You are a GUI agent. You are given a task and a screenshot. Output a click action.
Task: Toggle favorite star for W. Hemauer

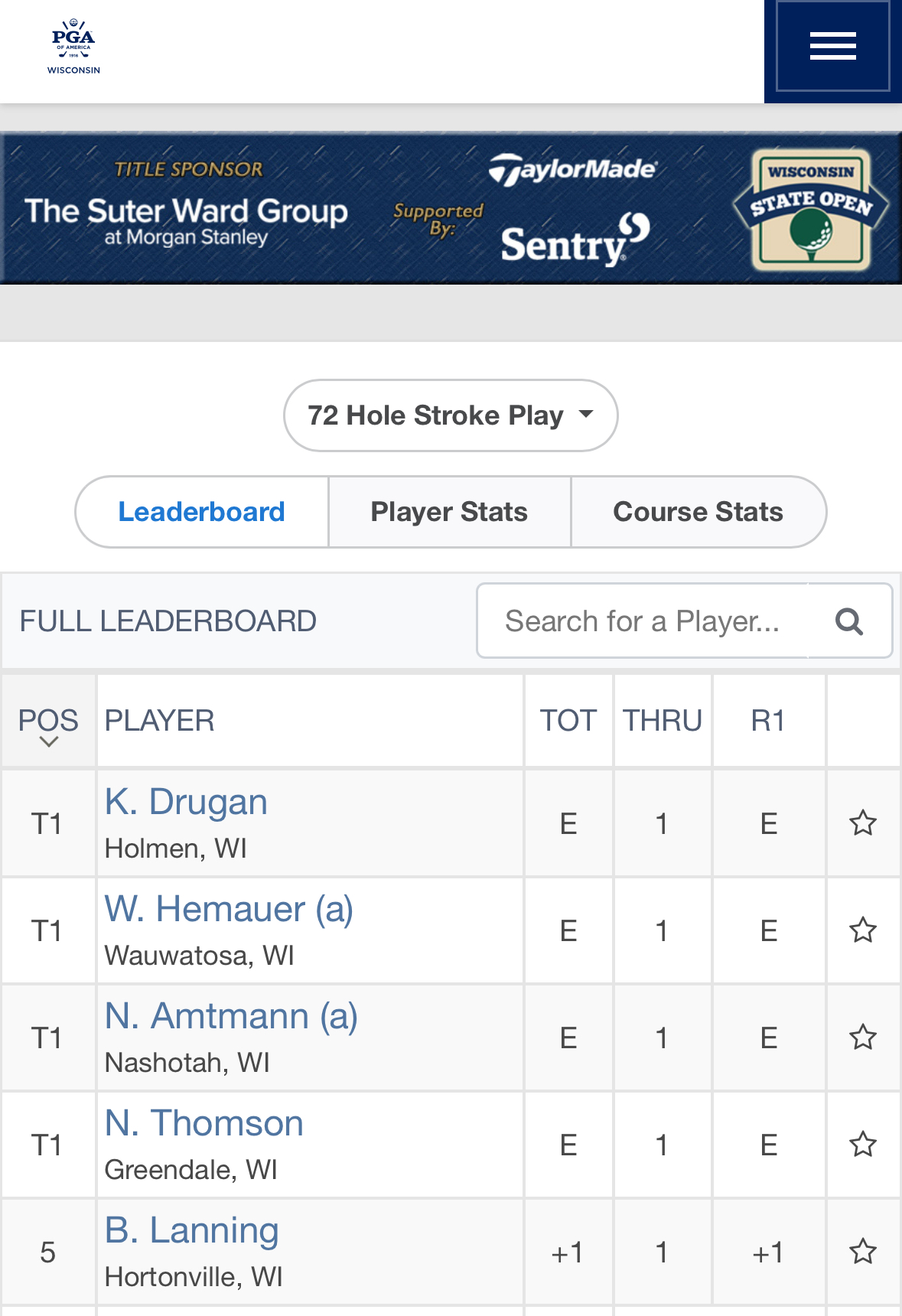pyautogui.click(x=863, y=930)
